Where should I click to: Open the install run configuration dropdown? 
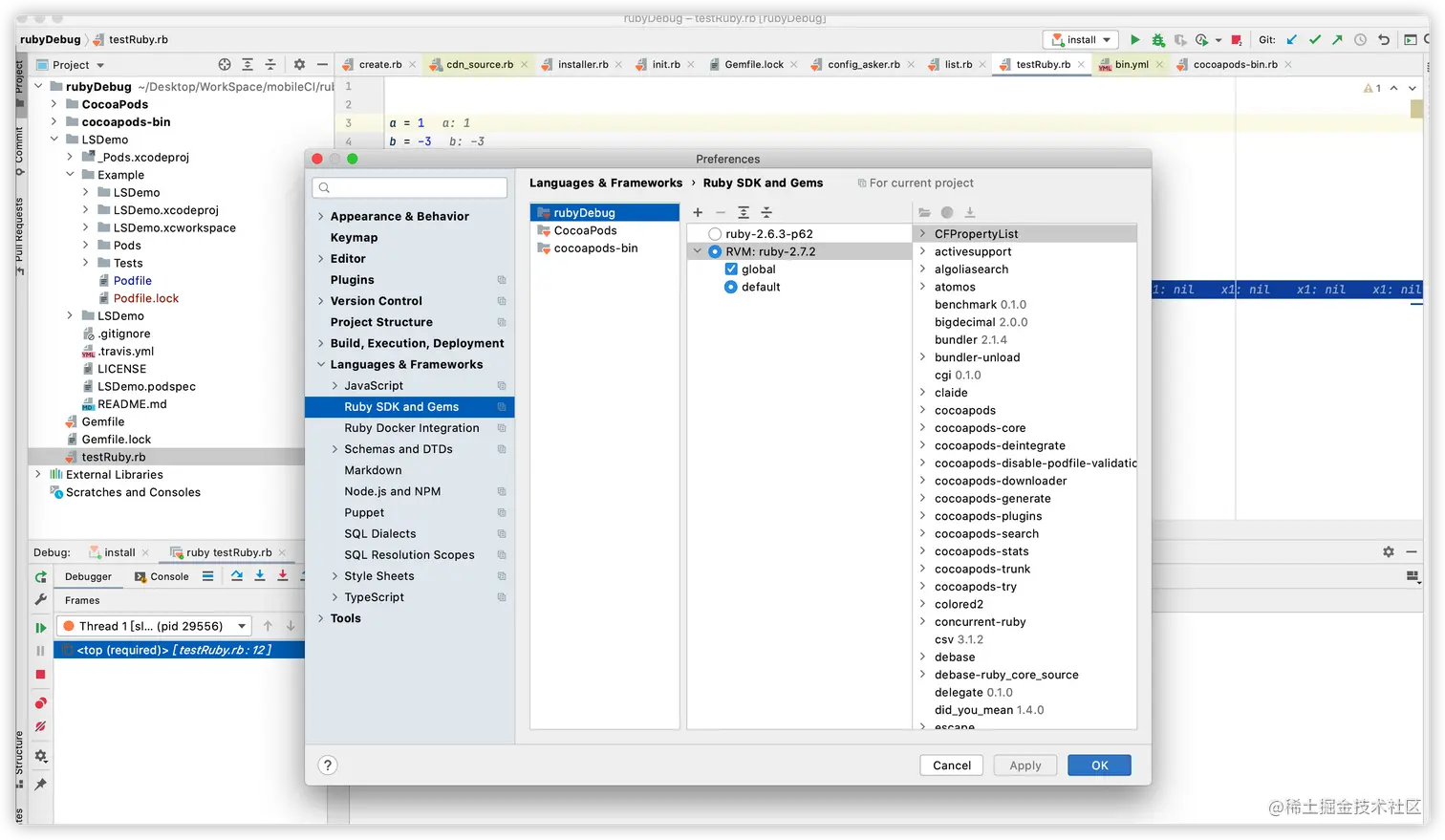pos(1081,40)
